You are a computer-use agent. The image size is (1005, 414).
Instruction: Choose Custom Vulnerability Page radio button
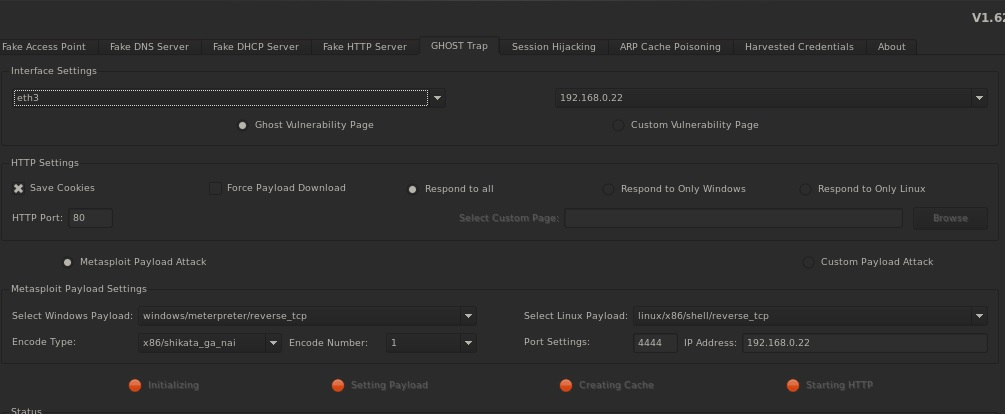(x=618, y=125)
